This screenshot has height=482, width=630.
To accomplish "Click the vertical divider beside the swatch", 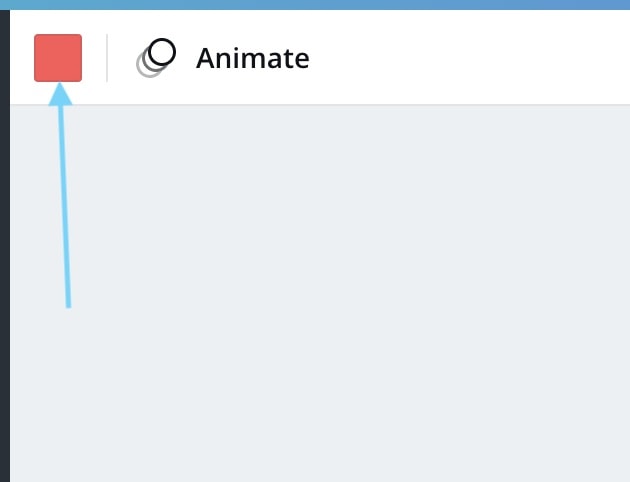I will click(107, 58).
